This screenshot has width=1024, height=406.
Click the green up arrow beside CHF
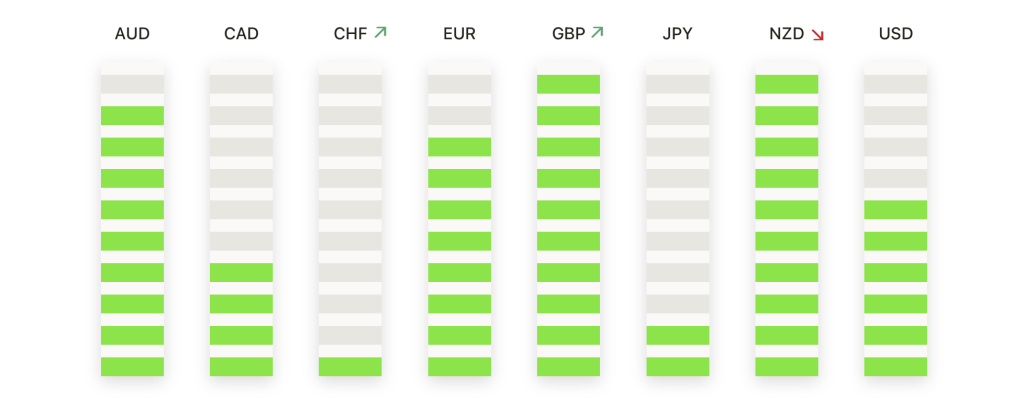380,33
